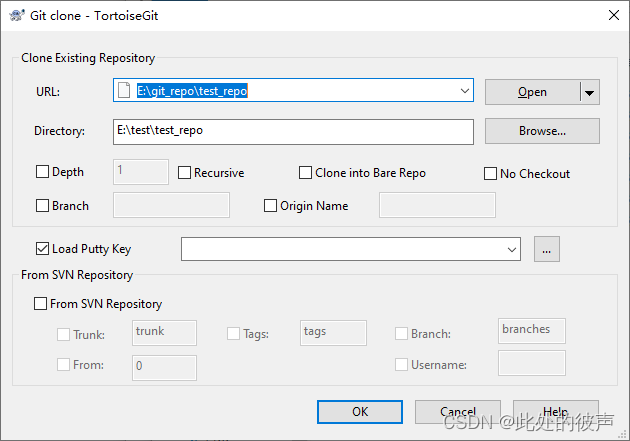Expand the Putty key dropdown list
Viewport: 630px width, 441px height.
tap(512, 249)
